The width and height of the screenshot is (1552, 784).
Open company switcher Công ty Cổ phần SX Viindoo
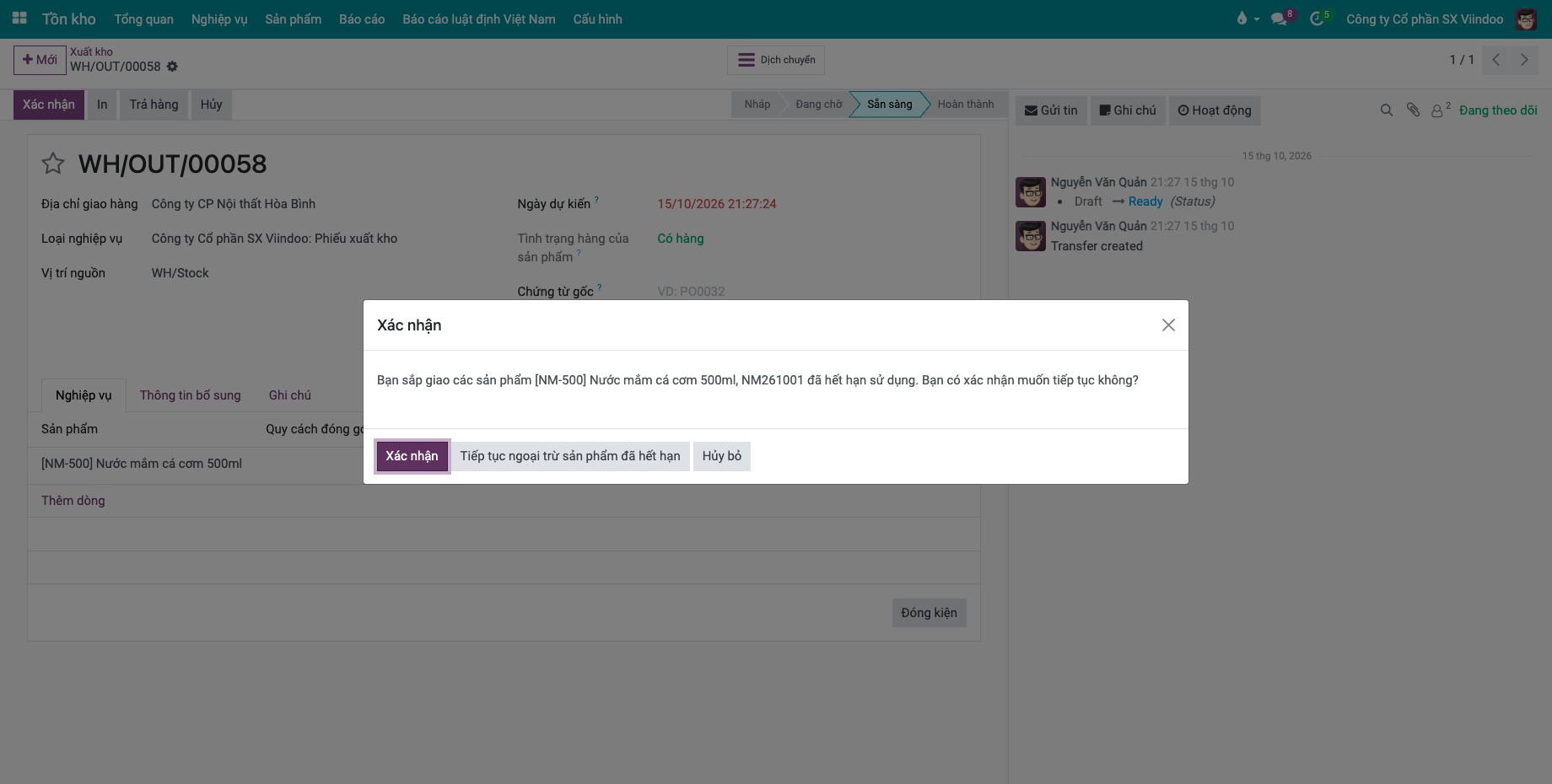coord(1425,19)
